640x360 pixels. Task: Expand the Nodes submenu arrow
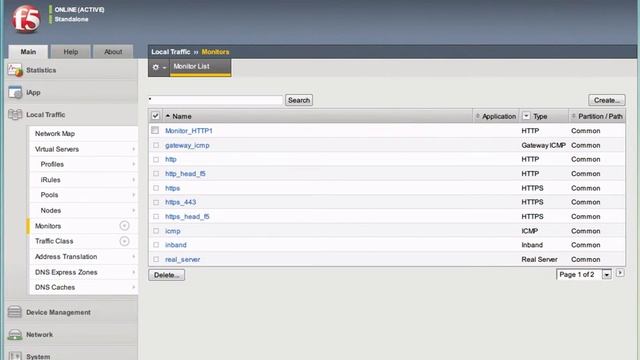tap(133, 211)
